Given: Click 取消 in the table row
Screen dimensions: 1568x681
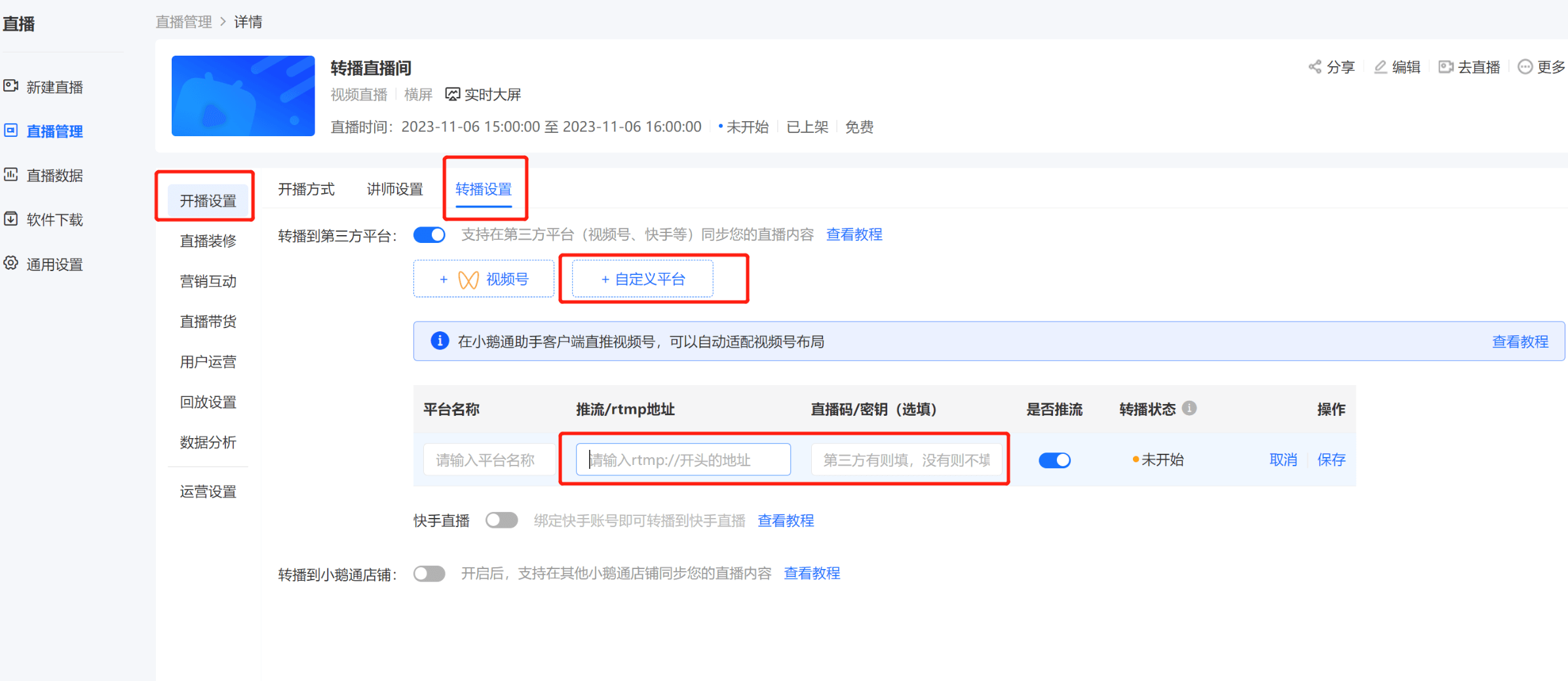Looking at the screenshot, I should tap(1284, 460).
